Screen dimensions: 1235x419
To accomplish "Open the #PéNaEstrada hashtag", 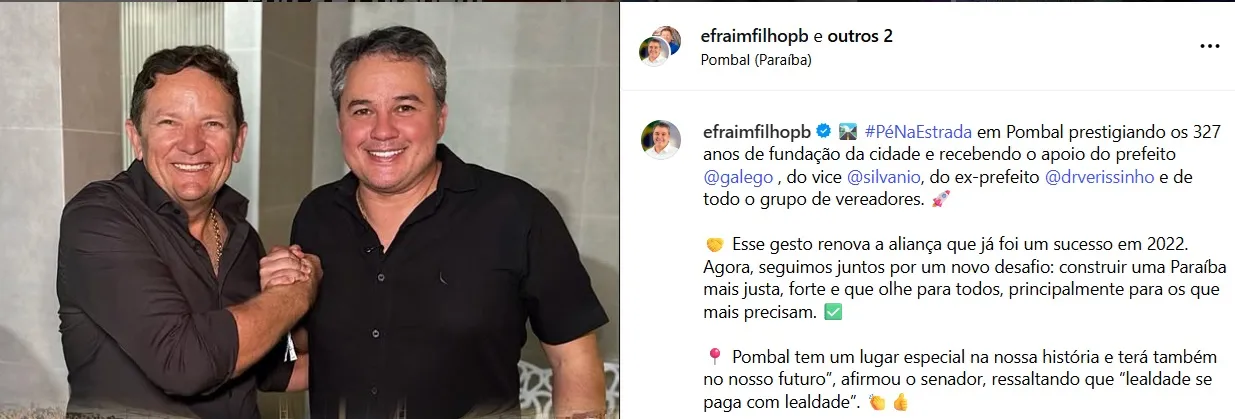I will pos(917,132).
